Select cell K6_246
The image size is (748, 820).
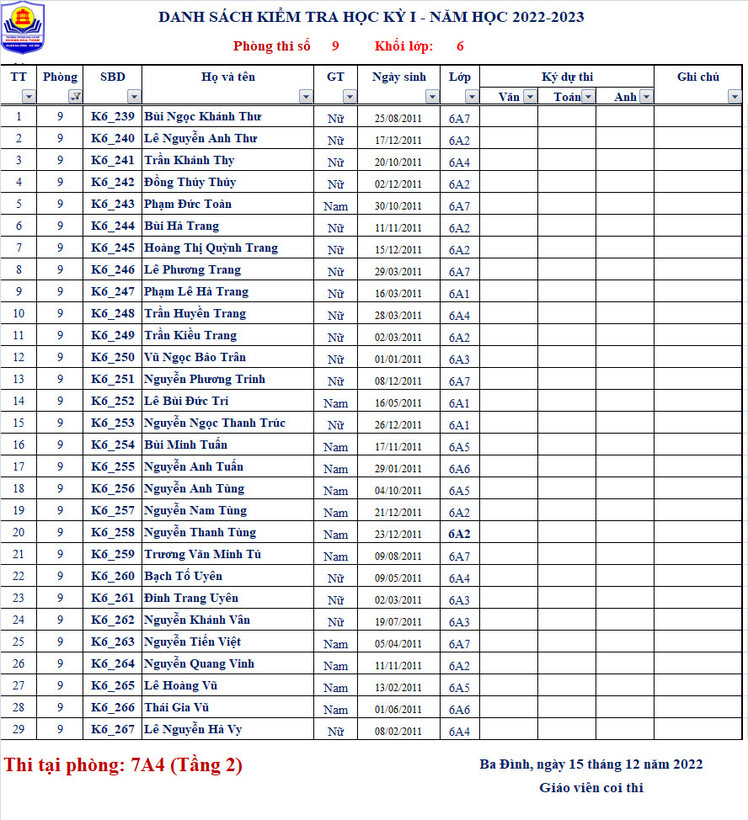pos(112,270)
